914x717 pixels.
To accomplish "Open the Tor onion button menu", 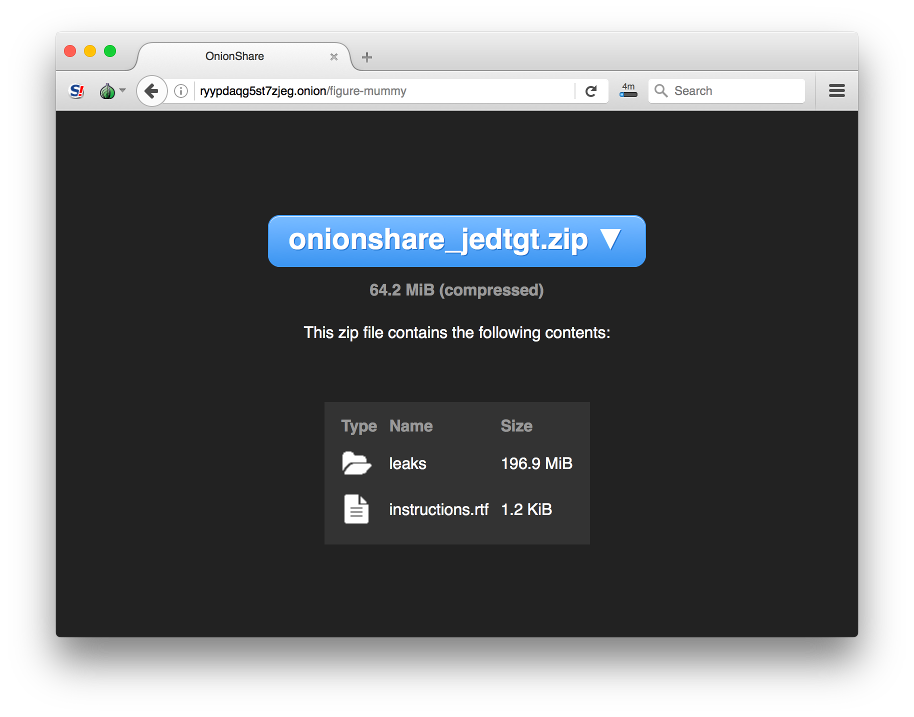I will point(113,91).
